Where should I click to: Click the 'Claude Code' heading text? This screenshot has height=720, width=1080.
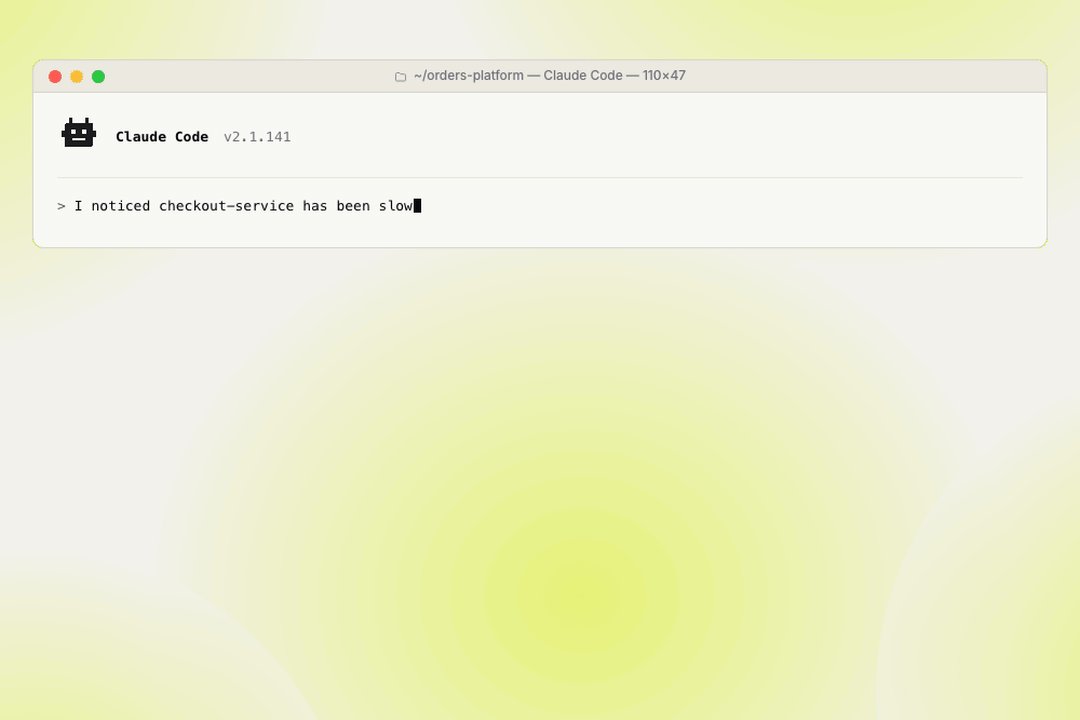point(162,137)
